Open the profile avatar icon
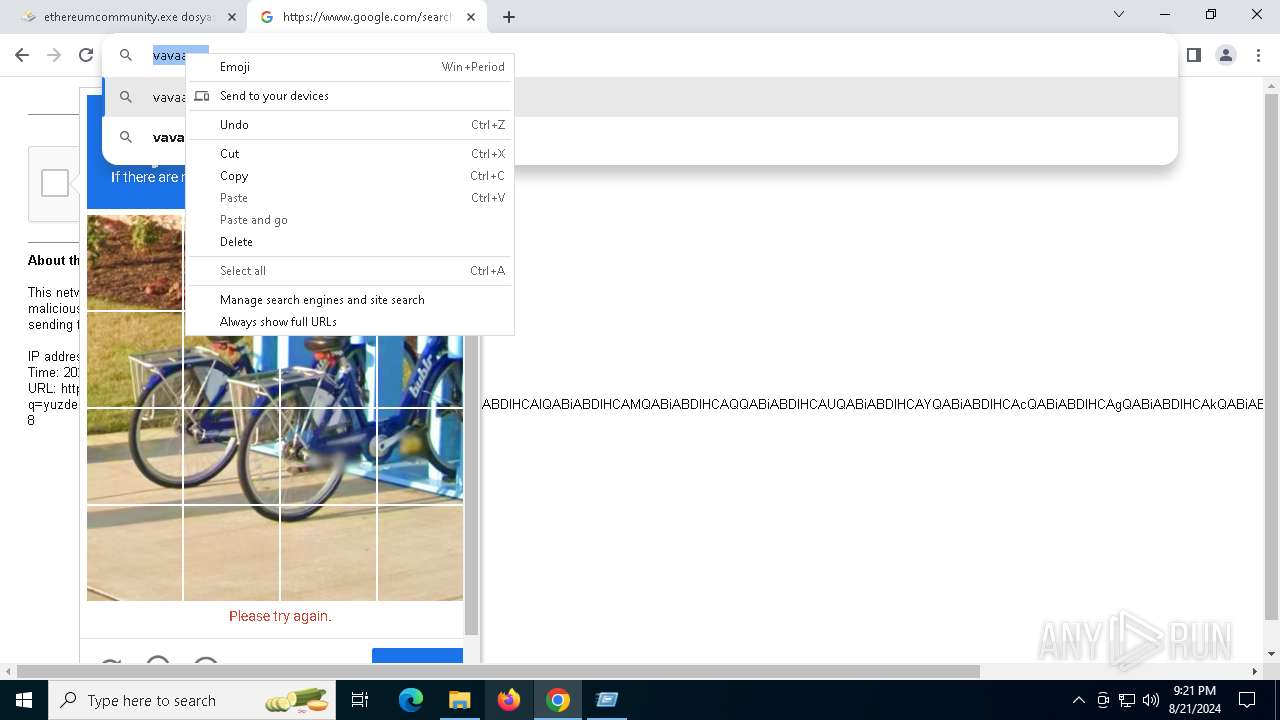The image size is (1280, 720). [x=1226, y=55]
